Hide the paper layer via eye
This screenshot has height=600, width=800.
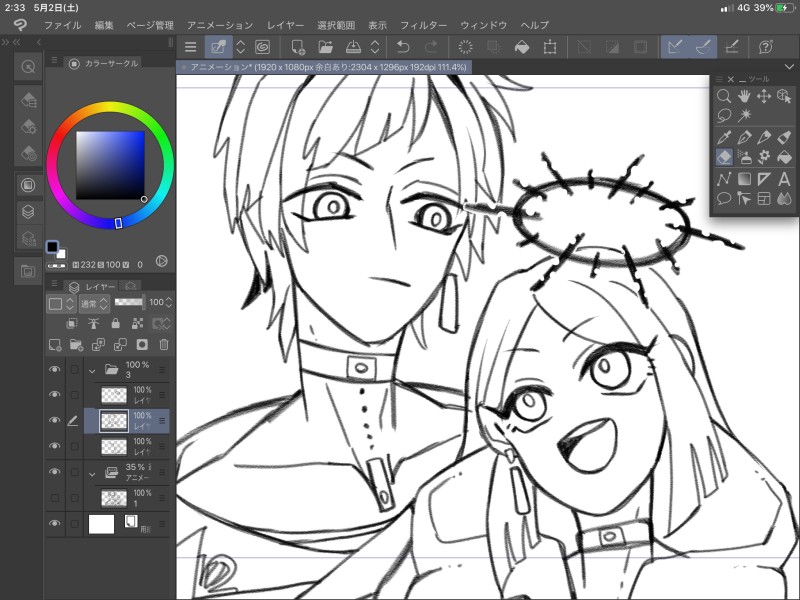[55, 523]
